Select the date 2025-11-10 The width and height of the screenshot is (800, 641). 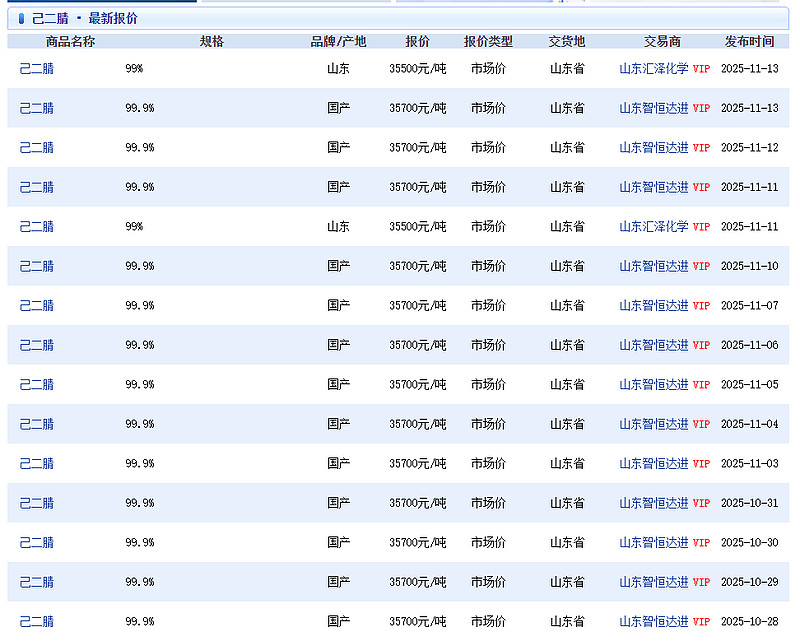749,266
